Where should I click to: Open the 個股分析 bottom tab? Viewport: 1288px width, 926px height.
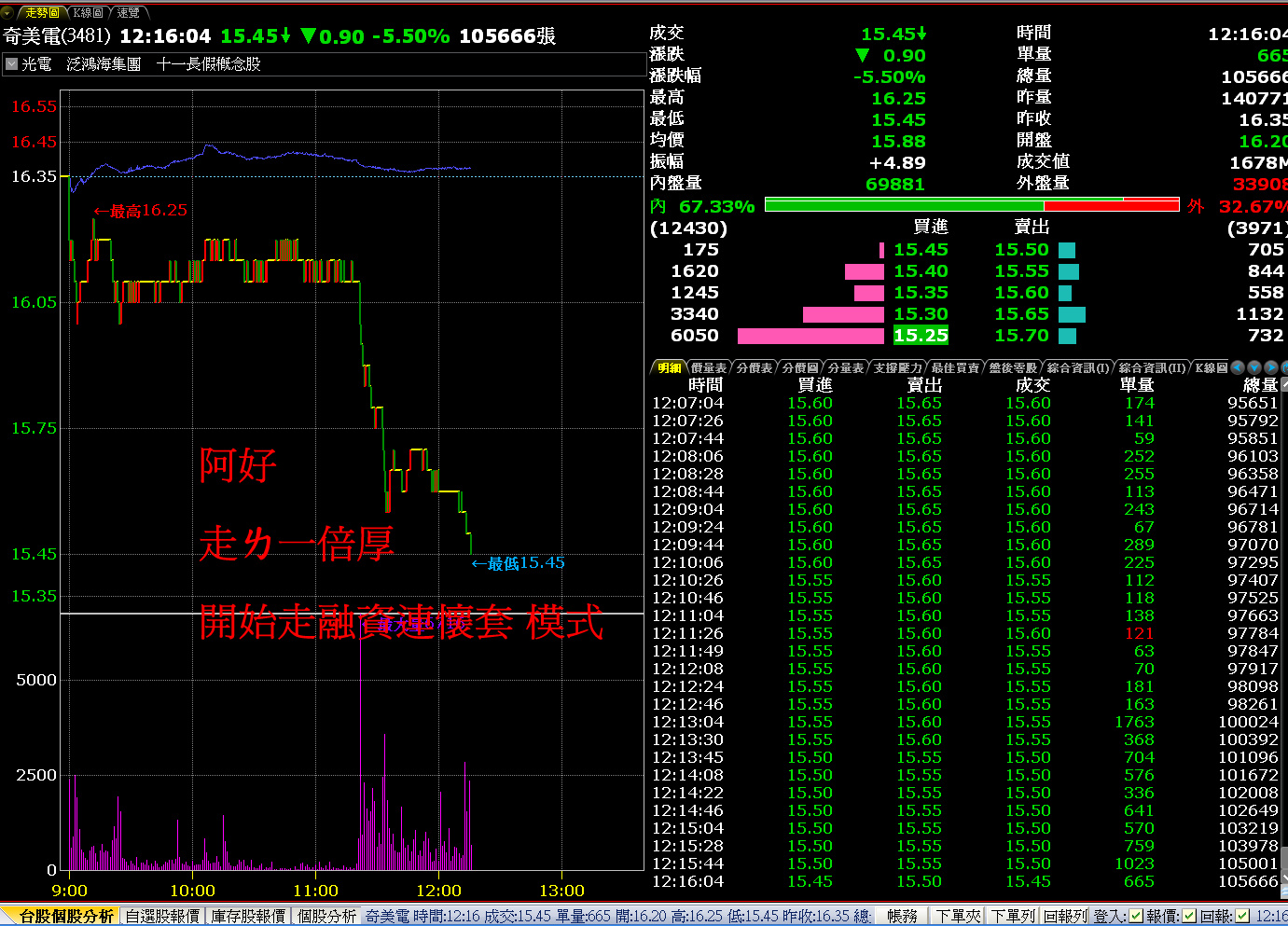326,917
